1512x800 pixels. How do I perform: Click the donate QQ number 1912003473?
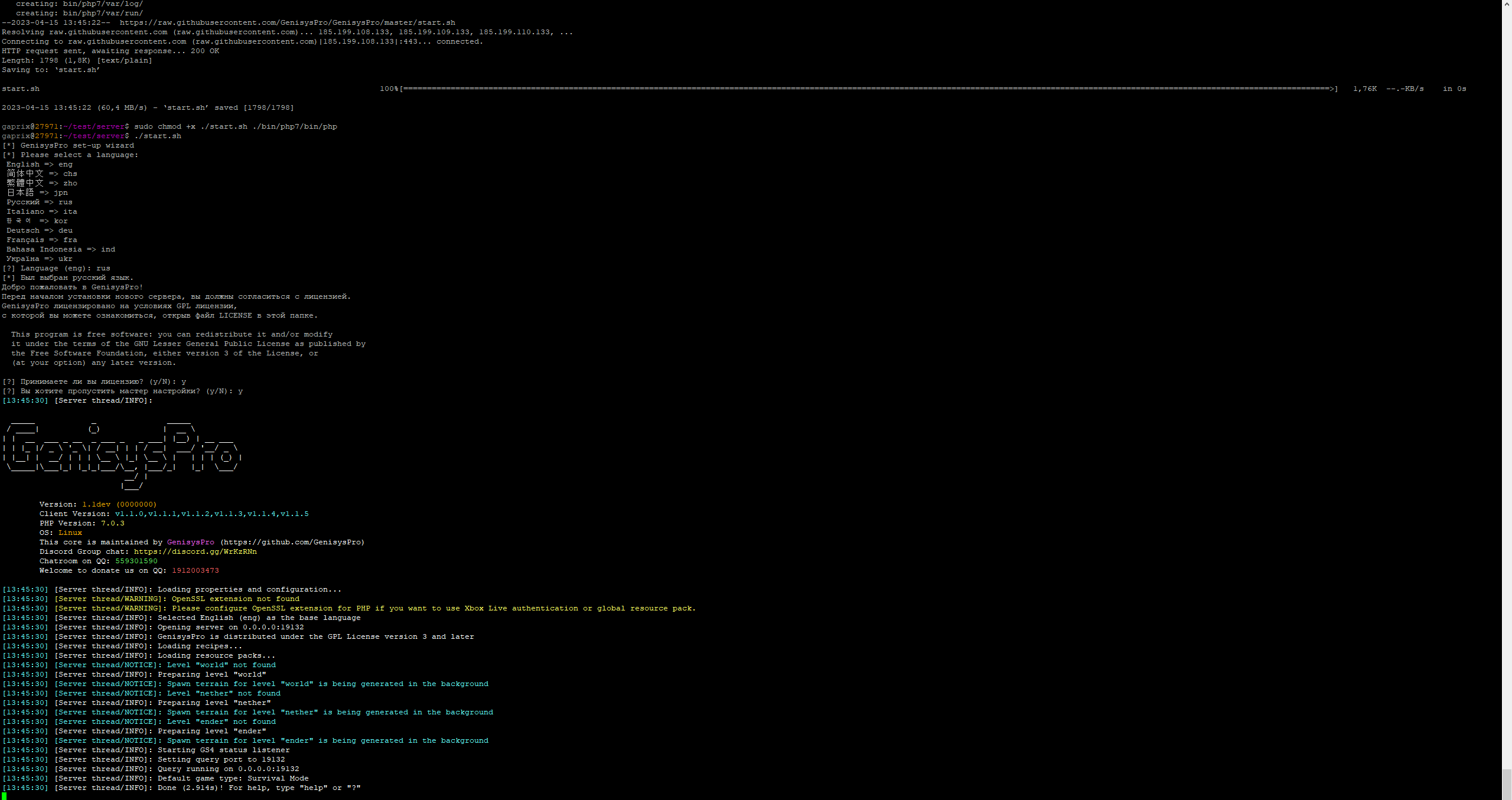point(195,570)
